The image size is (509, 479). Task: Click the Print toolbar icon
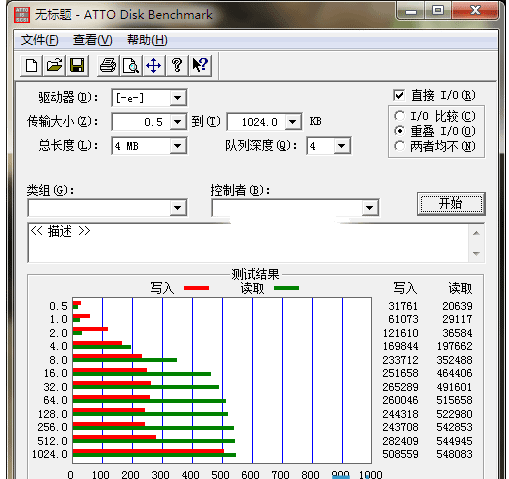(108, 65)
